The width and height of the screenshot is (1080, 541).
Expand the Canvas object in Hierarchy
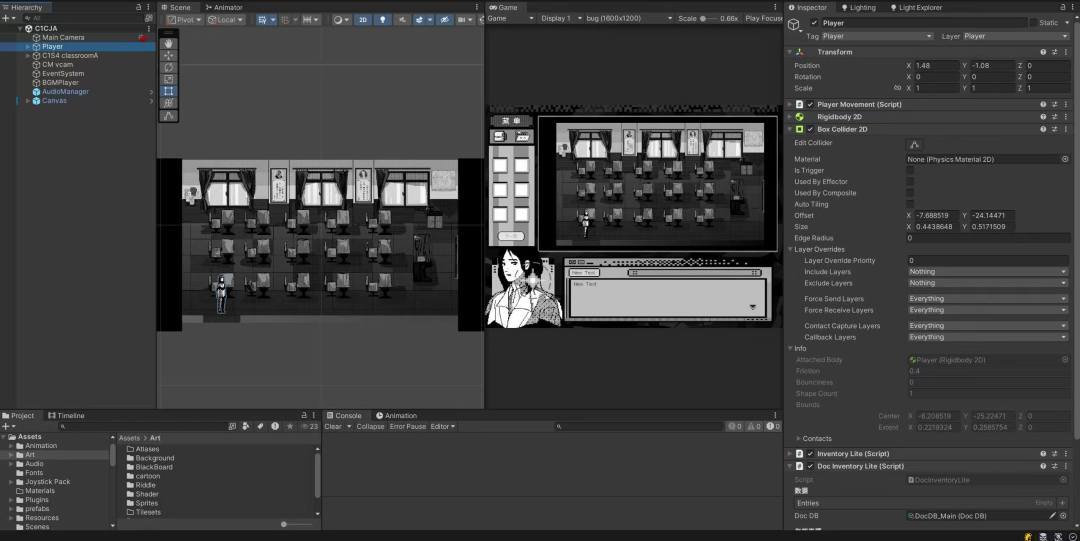pos(28,100)
